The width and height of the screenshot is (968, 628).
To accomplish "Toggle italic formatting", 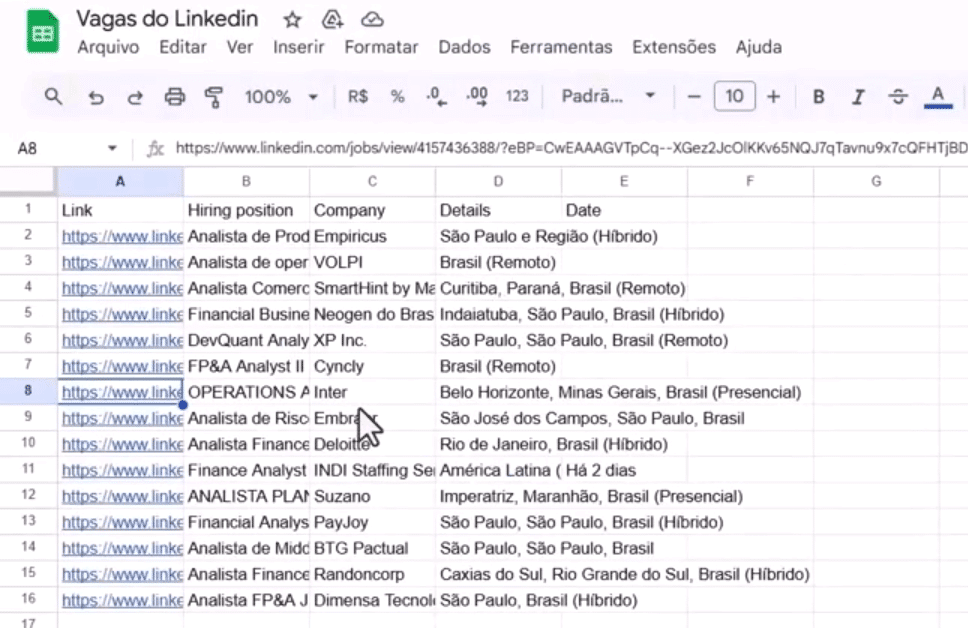I will (x=858, y=97).
